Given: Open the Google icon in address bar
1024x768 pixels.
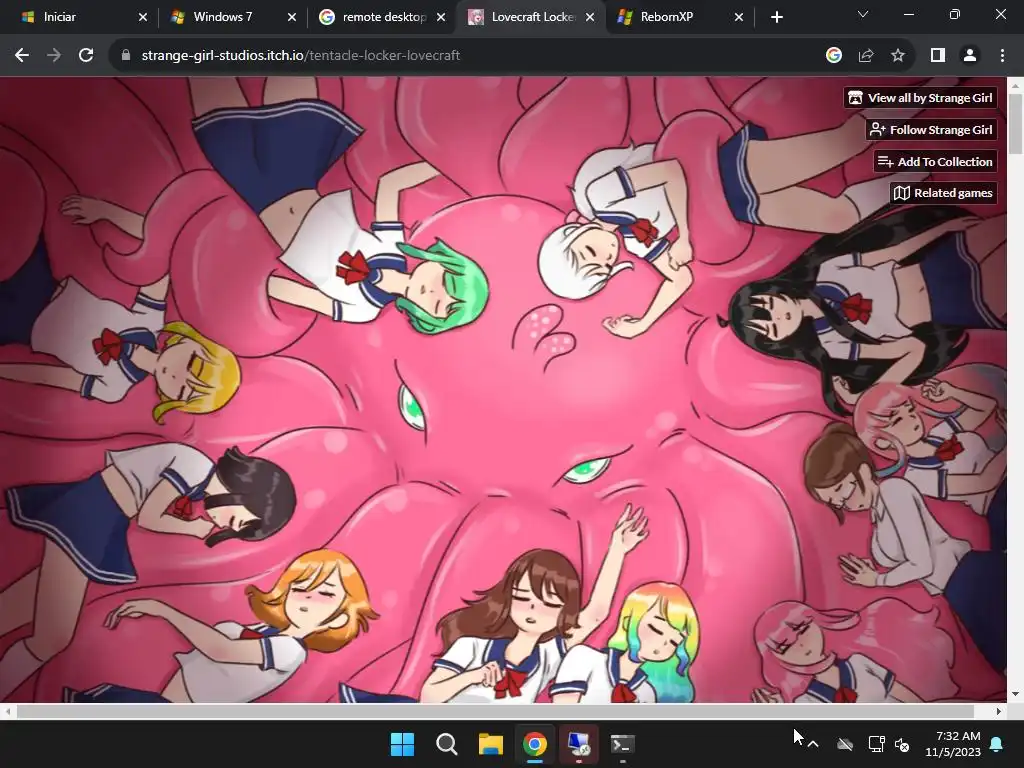Looking at the screenshot, I should [833, 56].
